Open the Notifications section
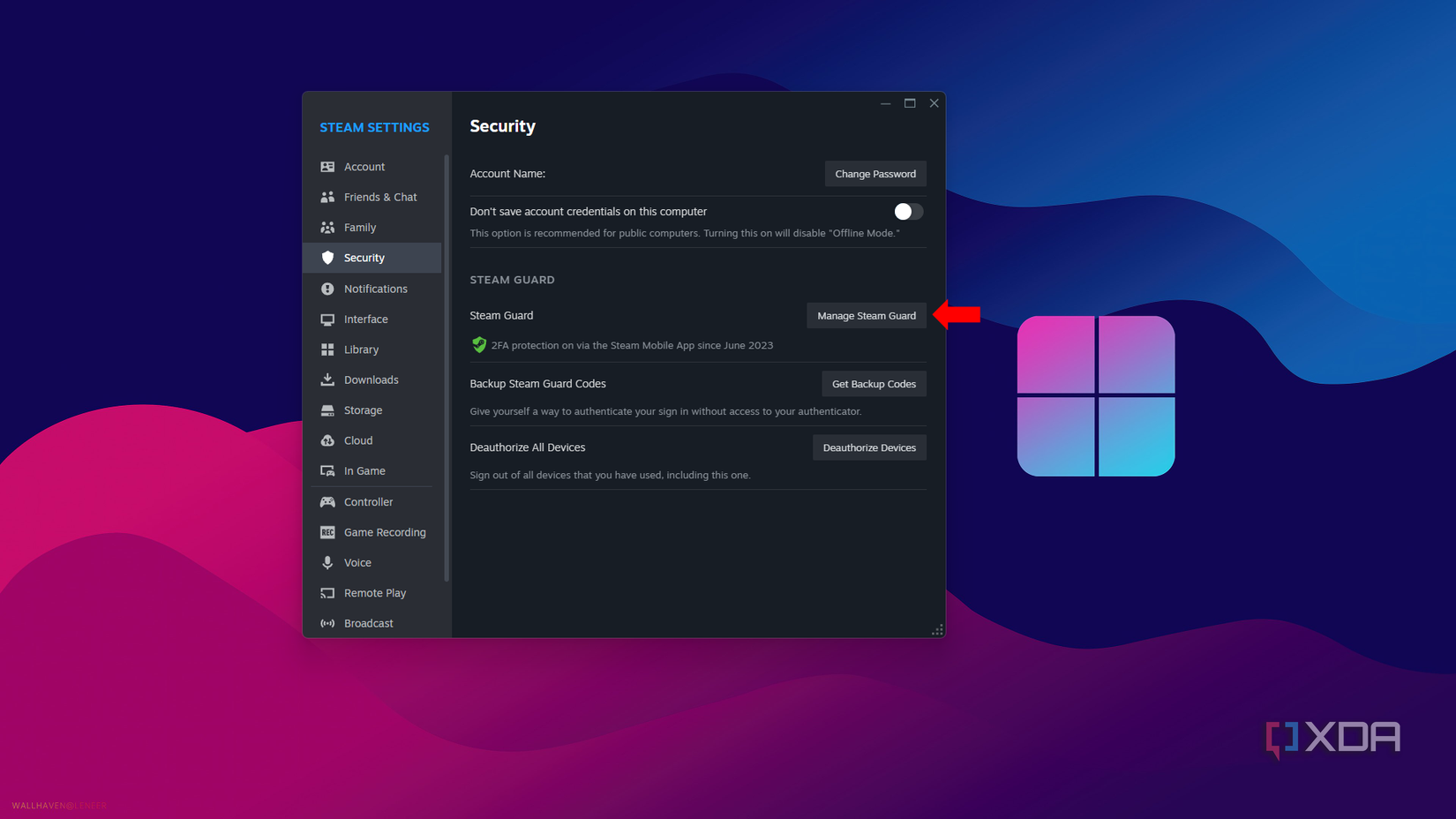Screen dimensions: 1456x819 click(375, 288)
